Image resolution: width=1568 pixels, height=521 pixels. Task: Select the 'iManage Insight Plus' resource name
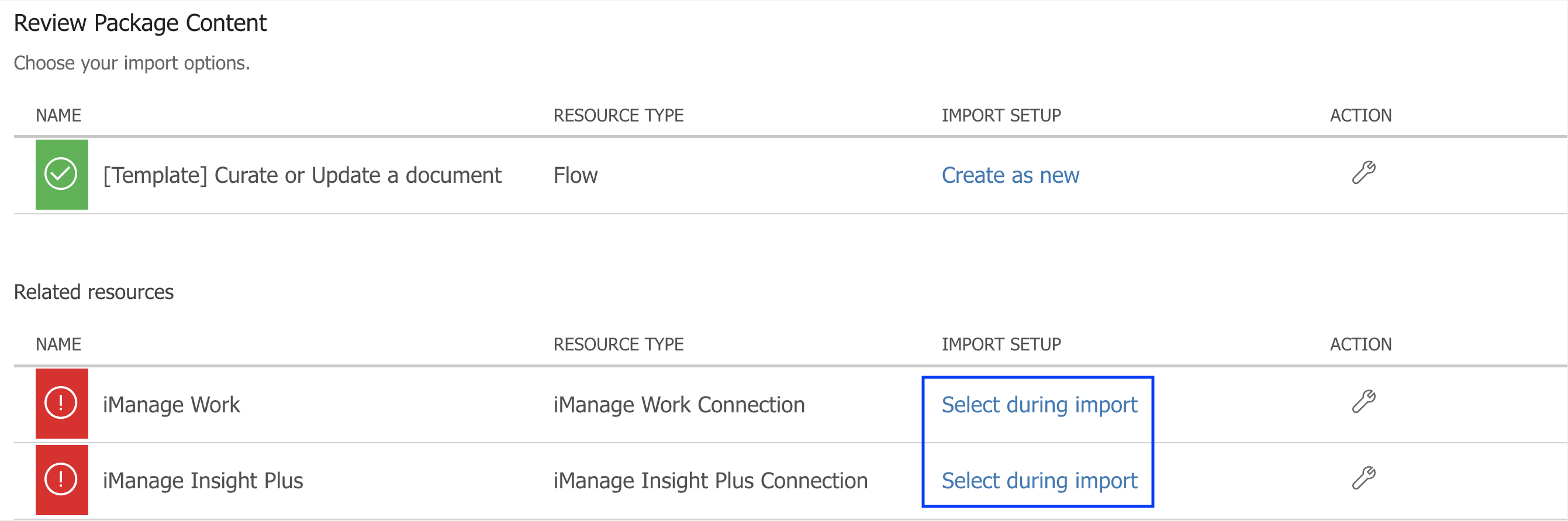pos(203,481)
